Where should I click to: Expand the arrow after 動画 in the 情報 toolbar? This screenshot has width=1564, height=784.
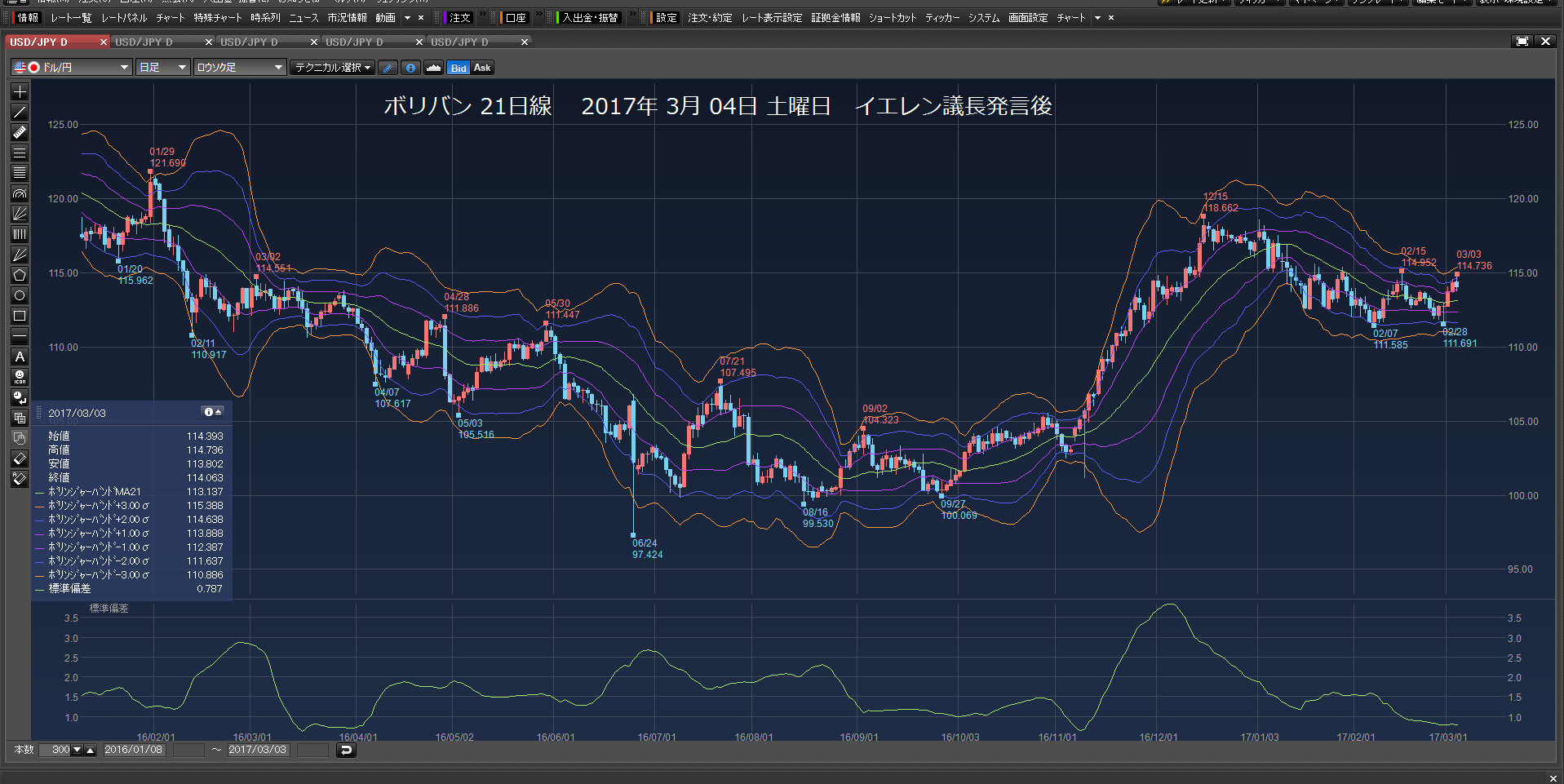click(408, 18)
